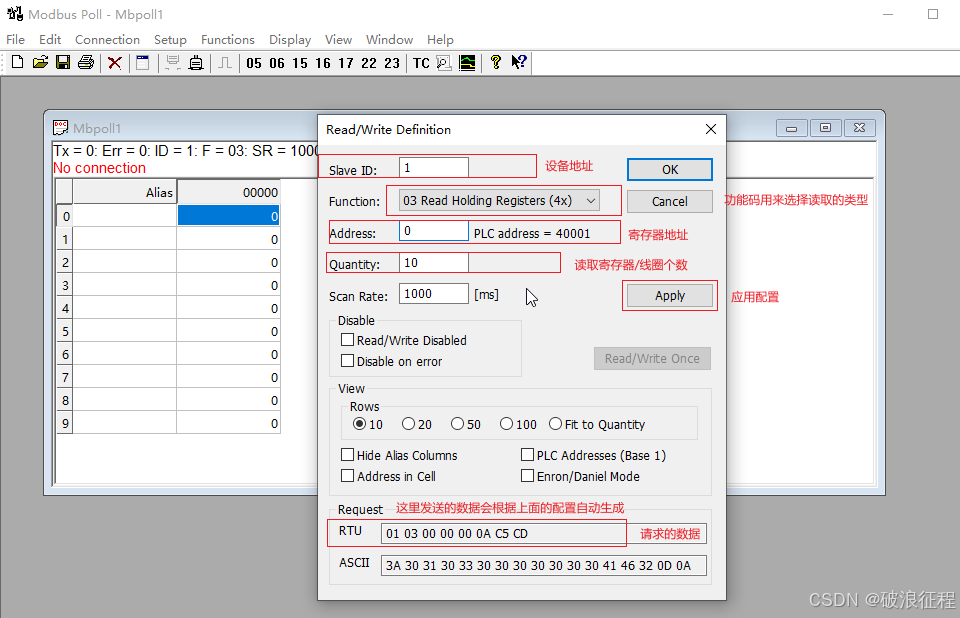The width and height of the screenshot is (960, 618).
Task: Click the Print toolbar icon
Action: [x=86, y=62]
